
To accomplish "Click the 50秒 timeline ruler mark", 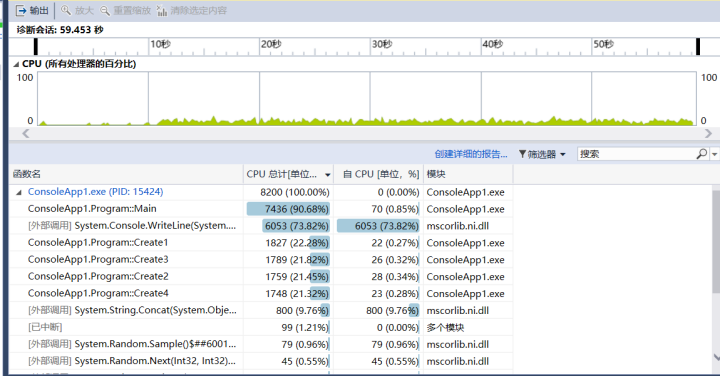I will click(x=603, y=44).
